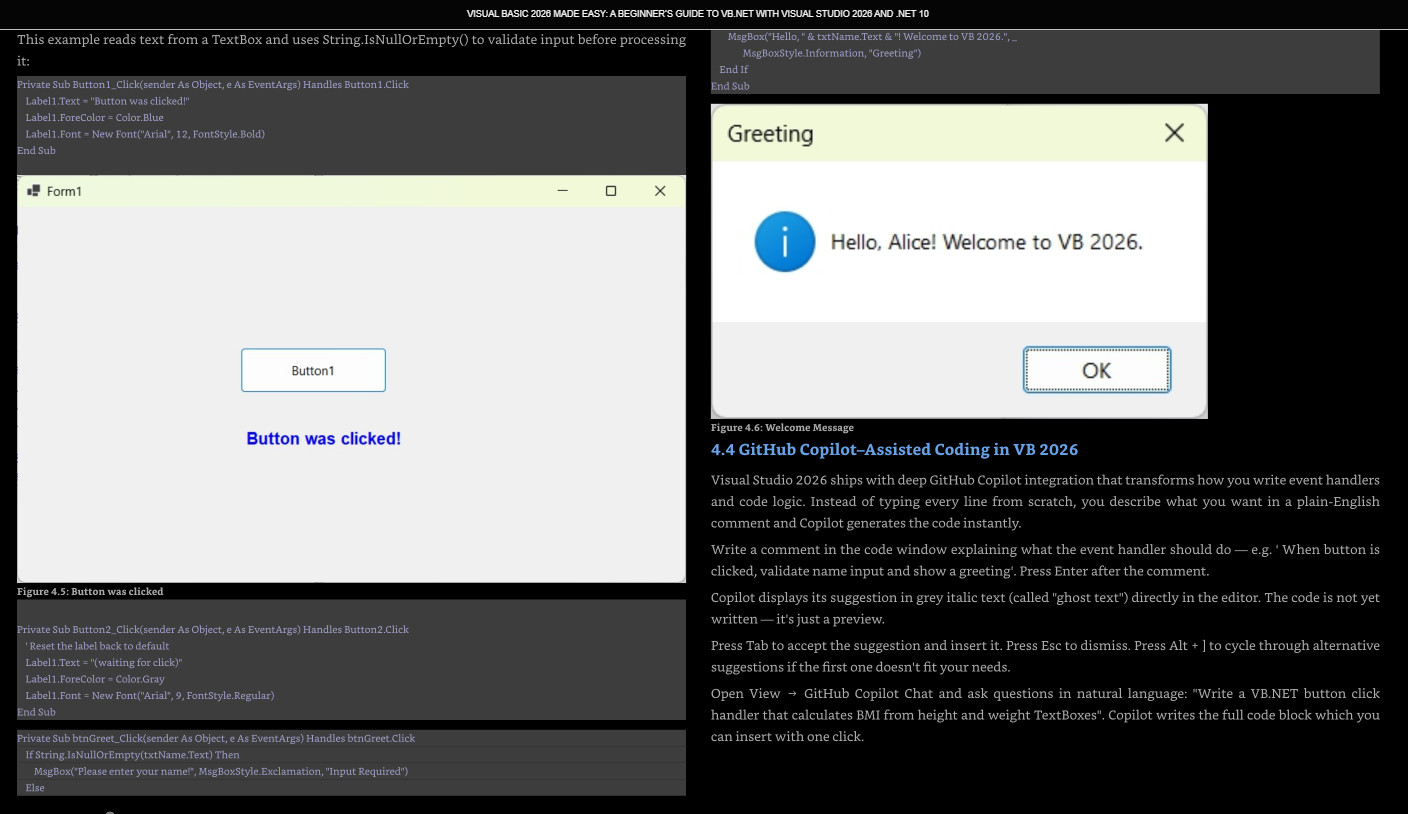Close the Form1 window
Screen dimensions: 1408x814
(x=660, y=191)
